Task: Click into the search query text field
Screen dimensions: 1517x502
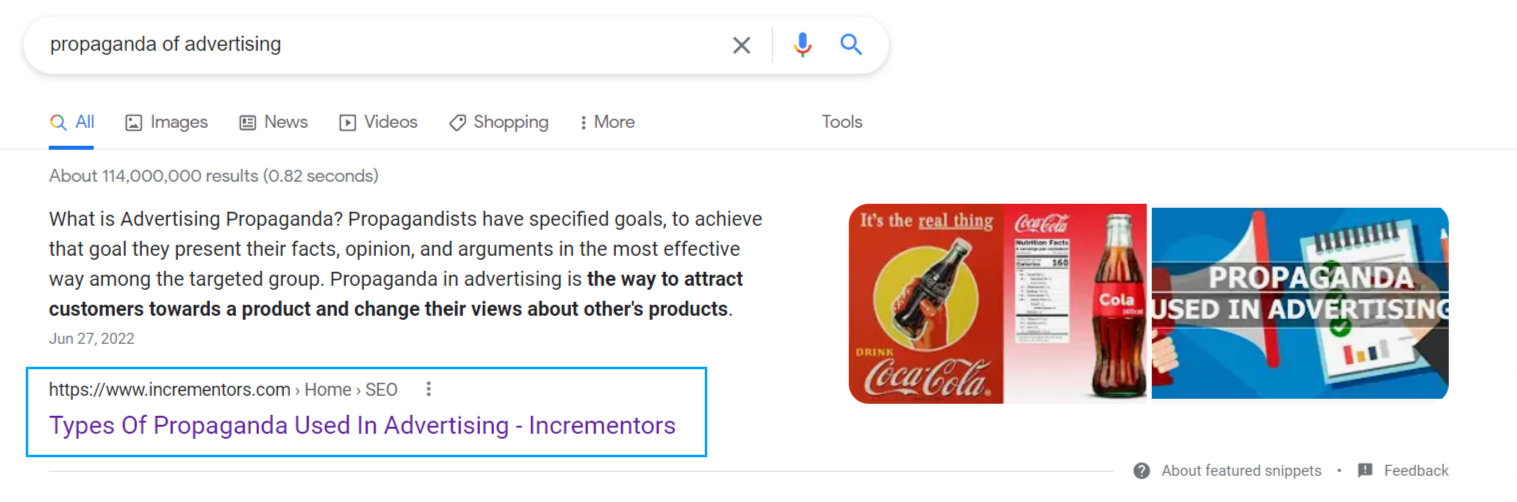Action: (380, 45)
